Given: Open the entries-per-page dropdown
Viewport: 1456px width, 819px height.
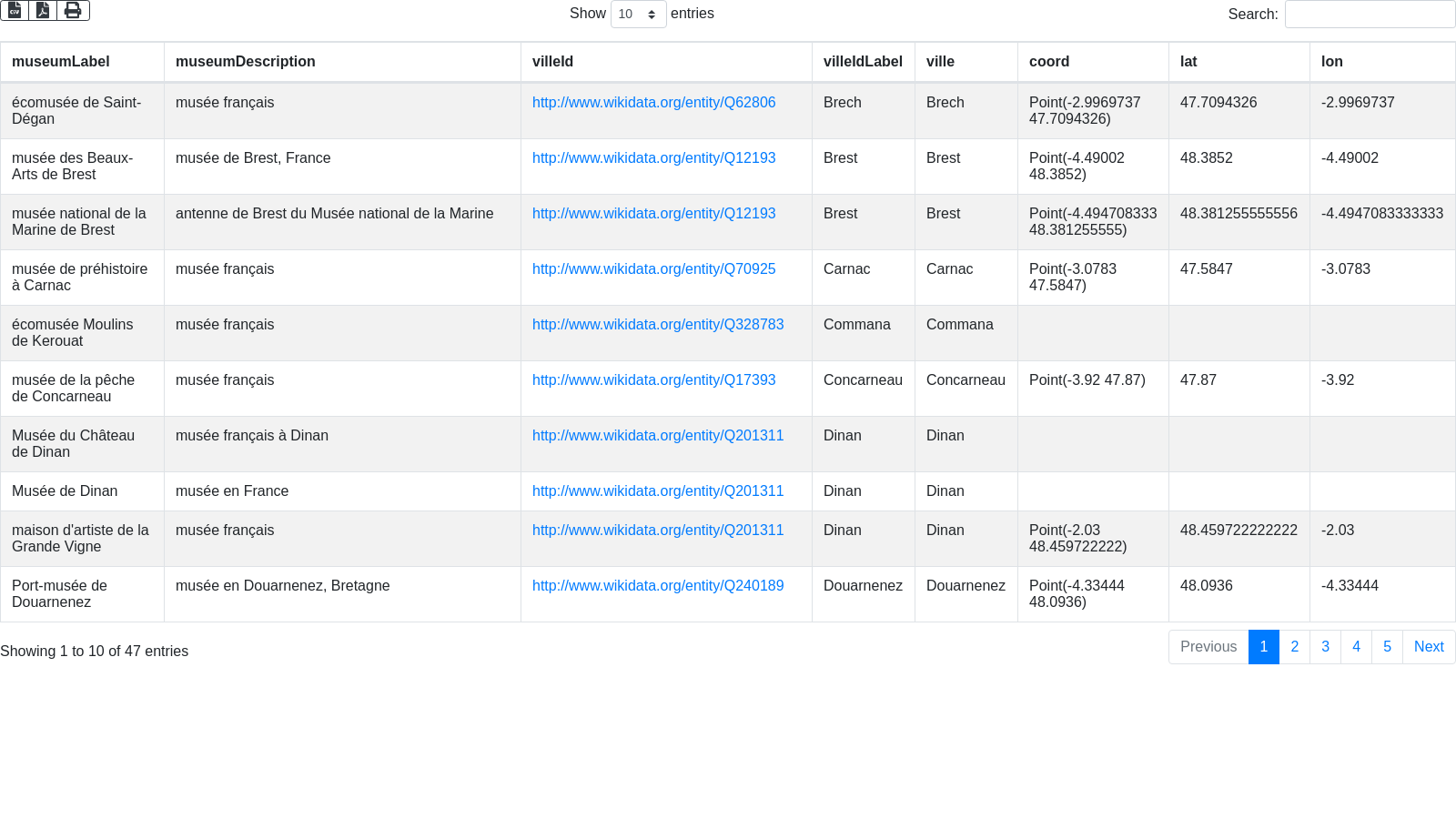Looking at the screenshot, I should (x=638, y=15).
